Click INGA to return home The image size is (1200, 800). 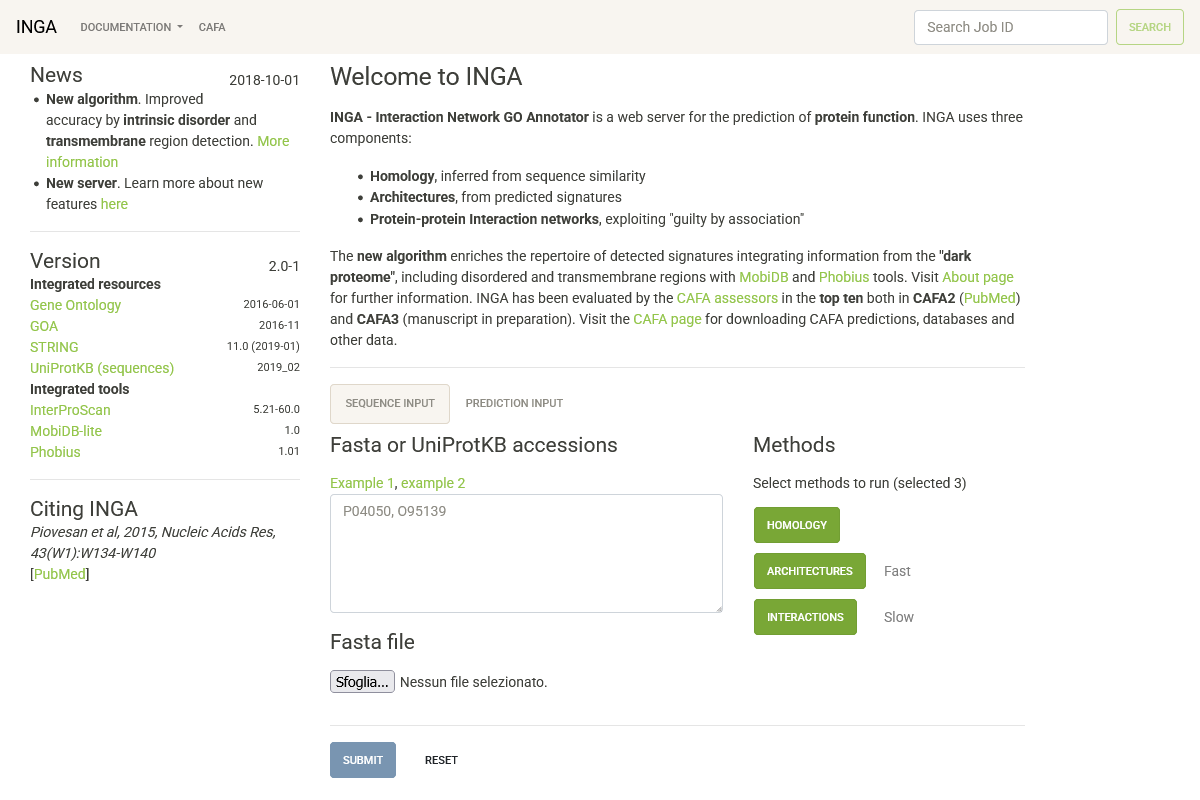[36, 26]
